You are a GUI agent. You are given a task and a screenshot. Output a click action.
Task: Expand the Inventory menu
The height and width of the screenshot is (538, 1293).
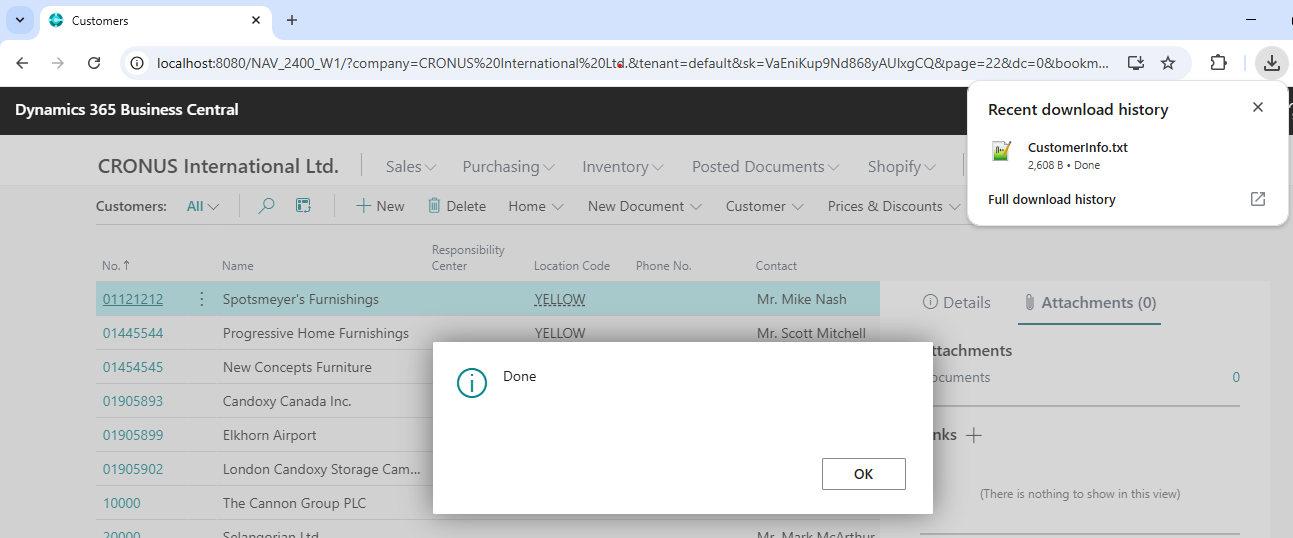coord(624,167)
